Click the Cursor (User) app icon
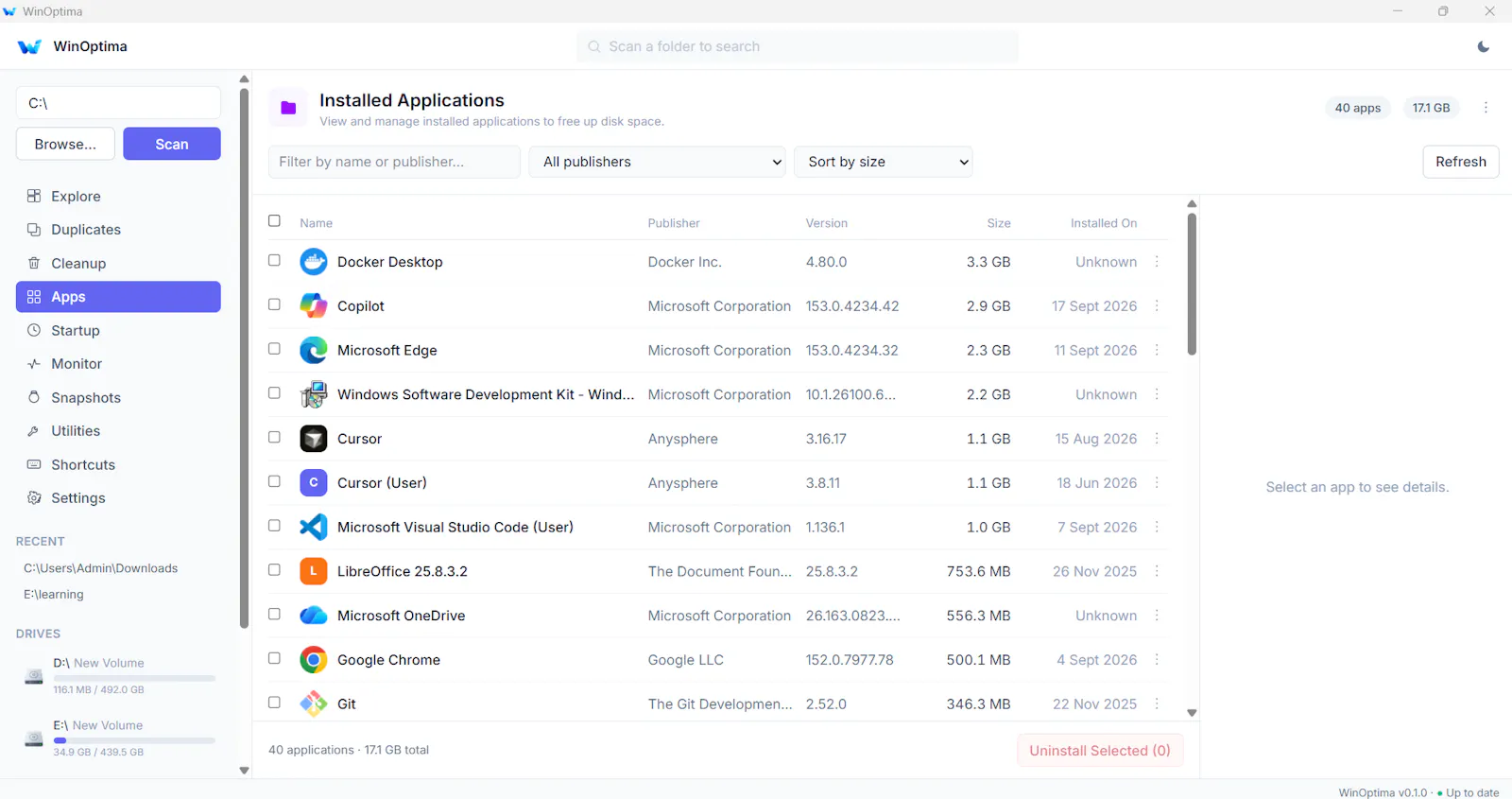 (314, 483)
